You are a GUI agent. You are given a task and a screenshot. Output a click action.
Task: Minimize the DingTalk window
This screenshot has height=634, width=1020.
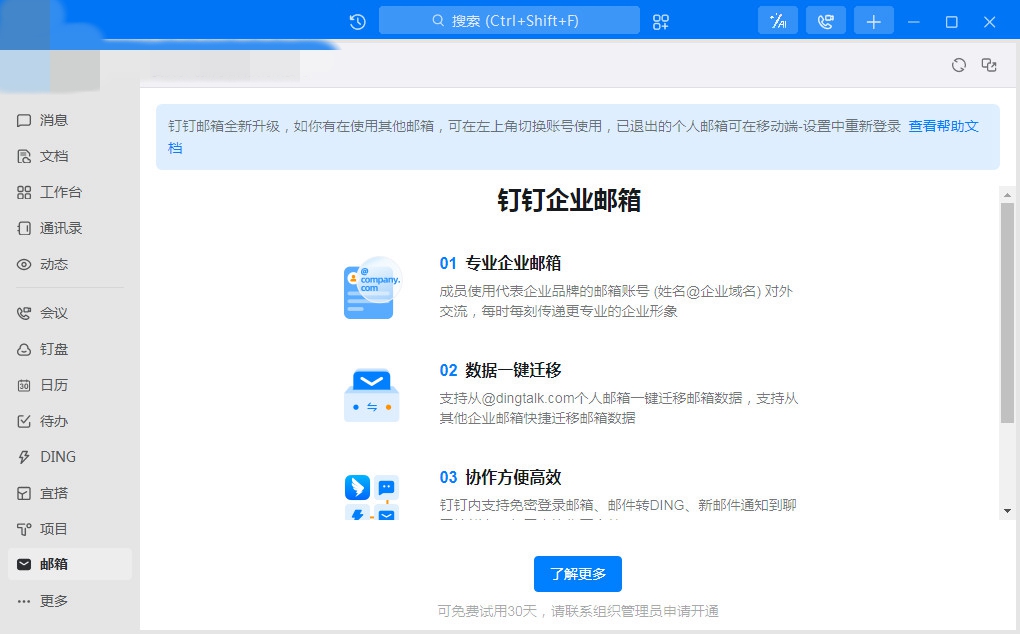click(x=913, y=21)
